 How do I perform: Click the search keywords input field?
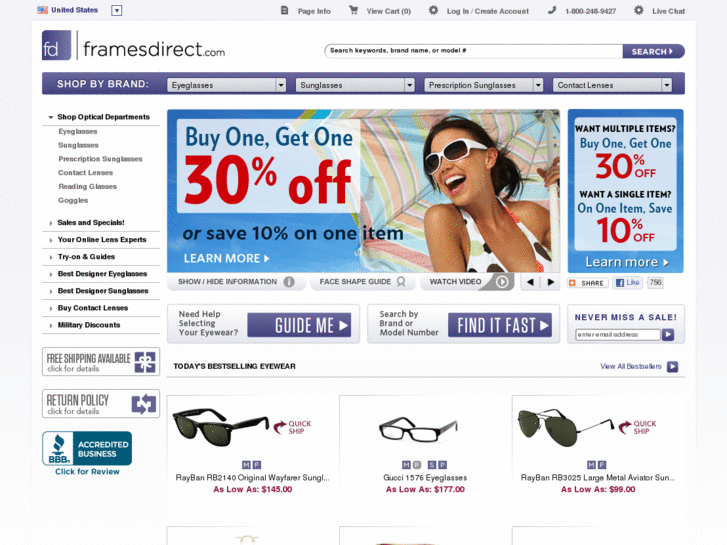point(474,51)
